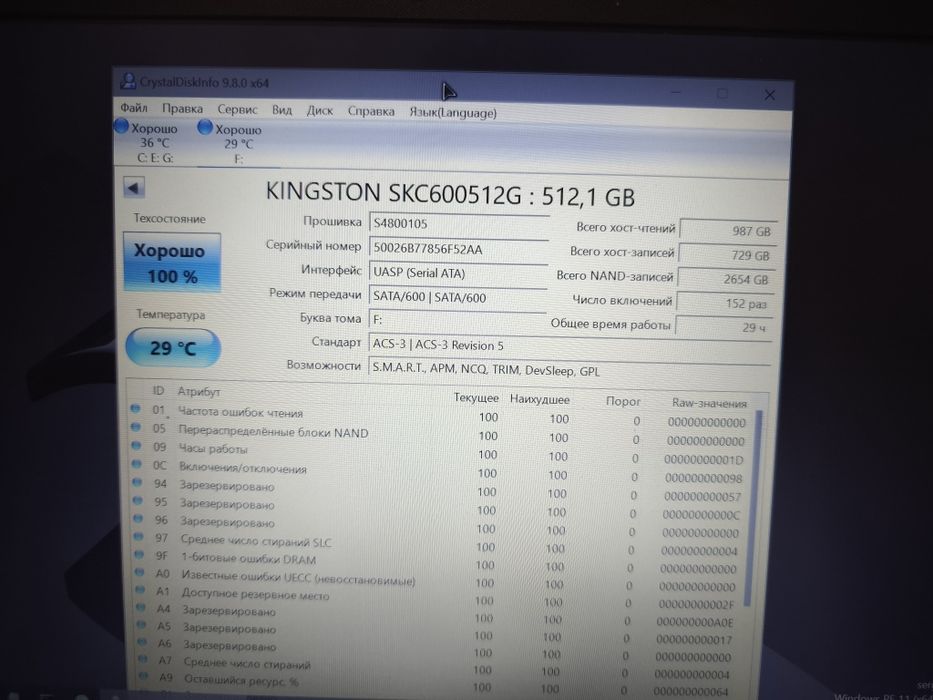Click the Raw-значения column header

[709, 403]
